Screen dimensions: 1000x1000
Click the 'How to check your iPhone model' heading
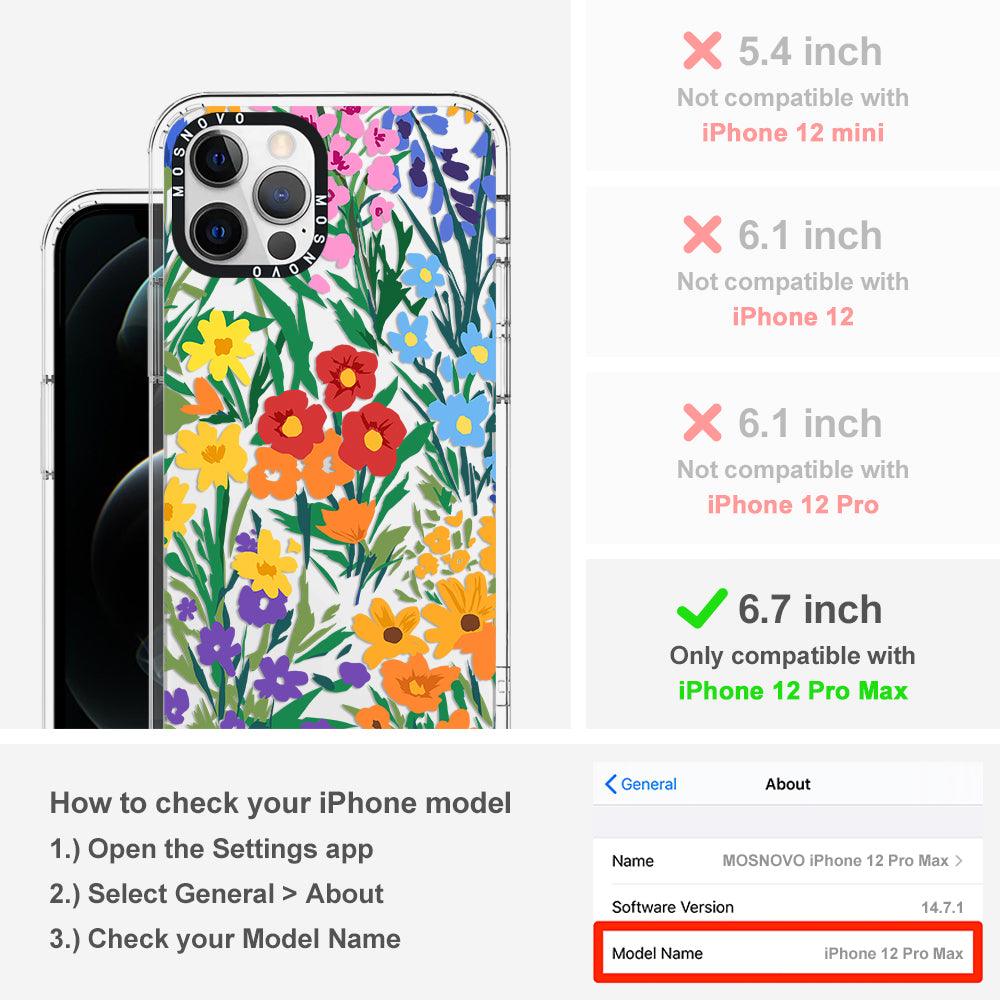pos(281,803)
